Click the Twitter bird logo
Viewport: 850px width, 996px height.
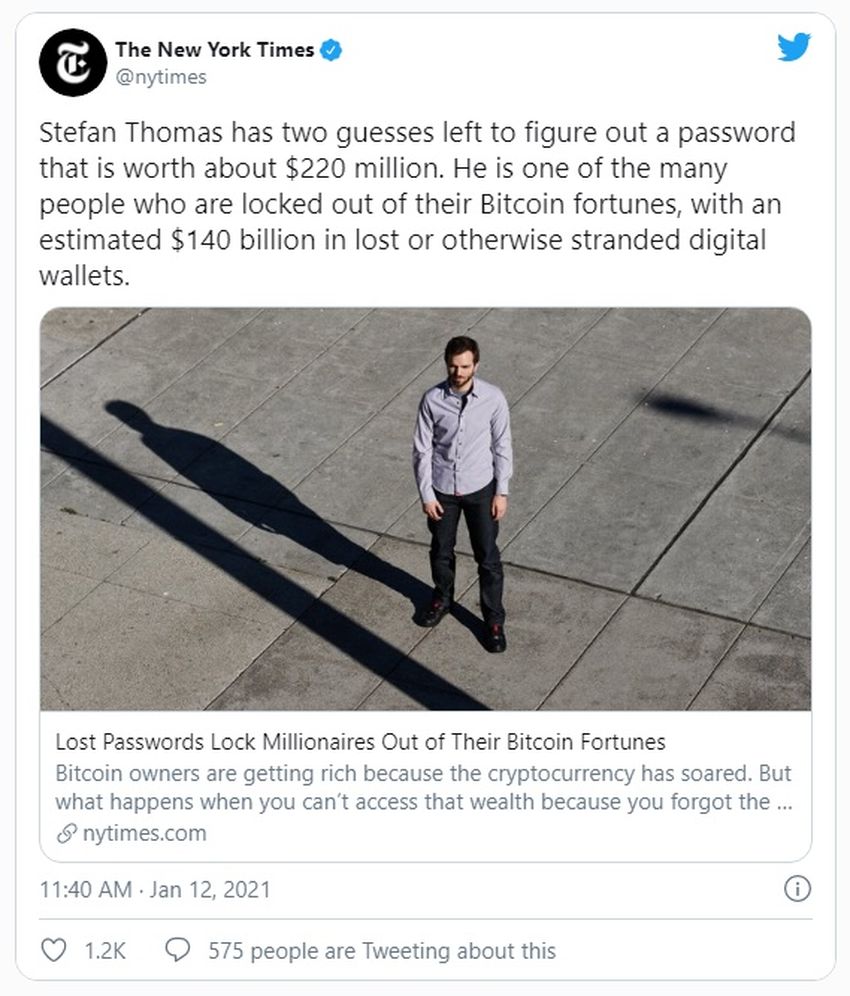pos(793,47)
